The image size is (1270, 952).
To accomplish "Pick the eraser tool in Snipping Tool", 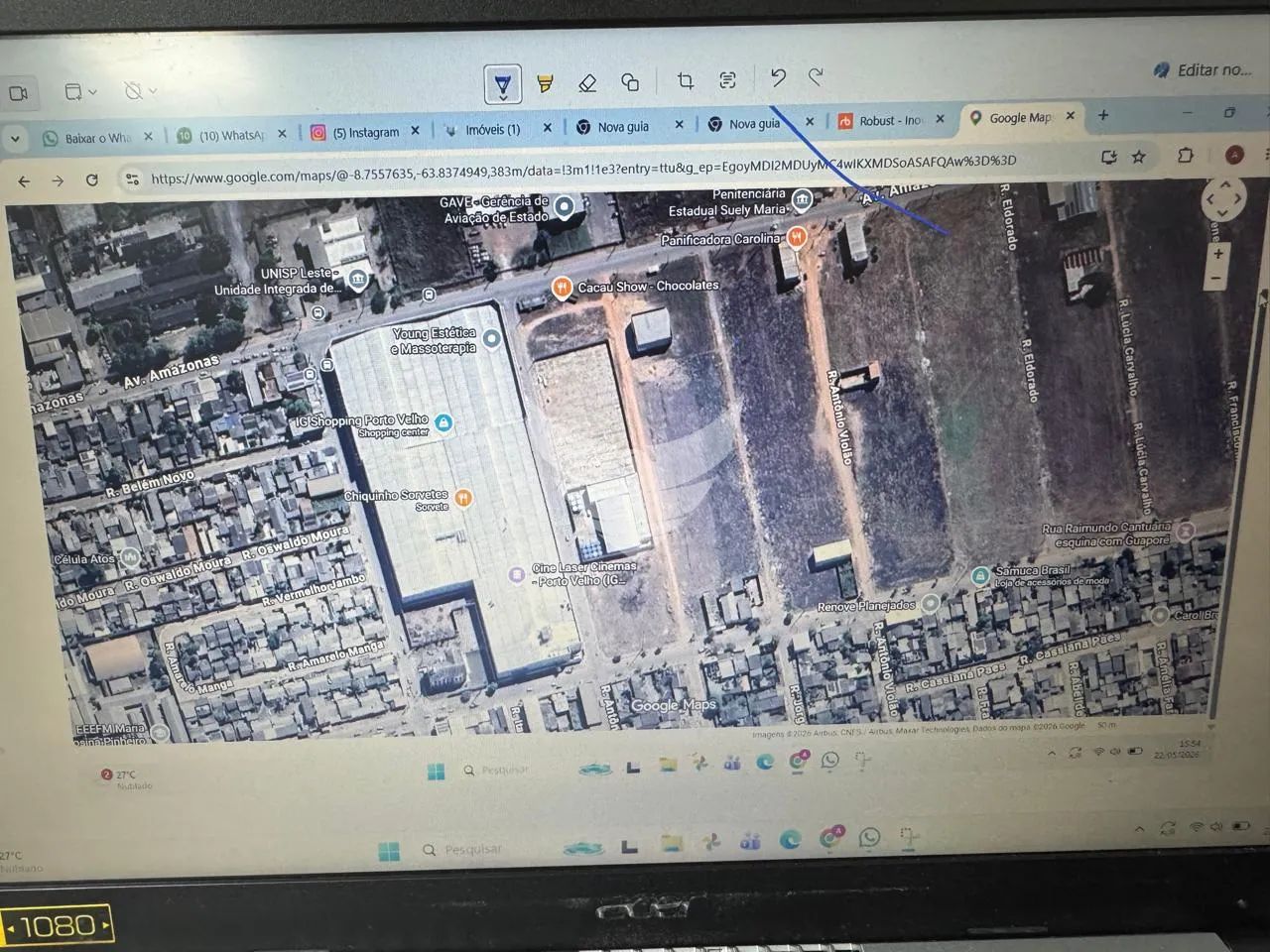I will 587,82.
